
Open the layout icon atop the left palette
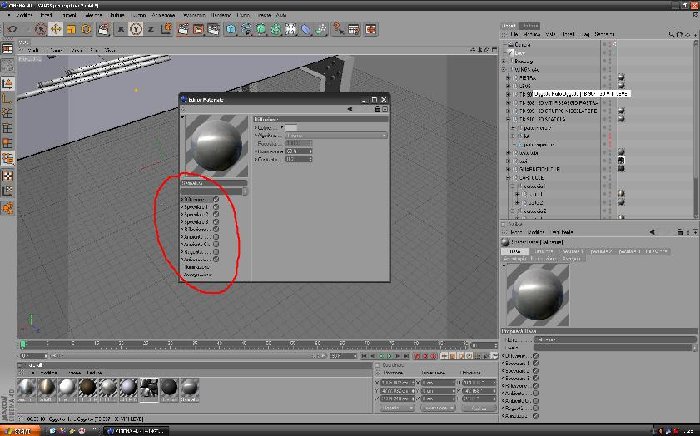(8, 49)
